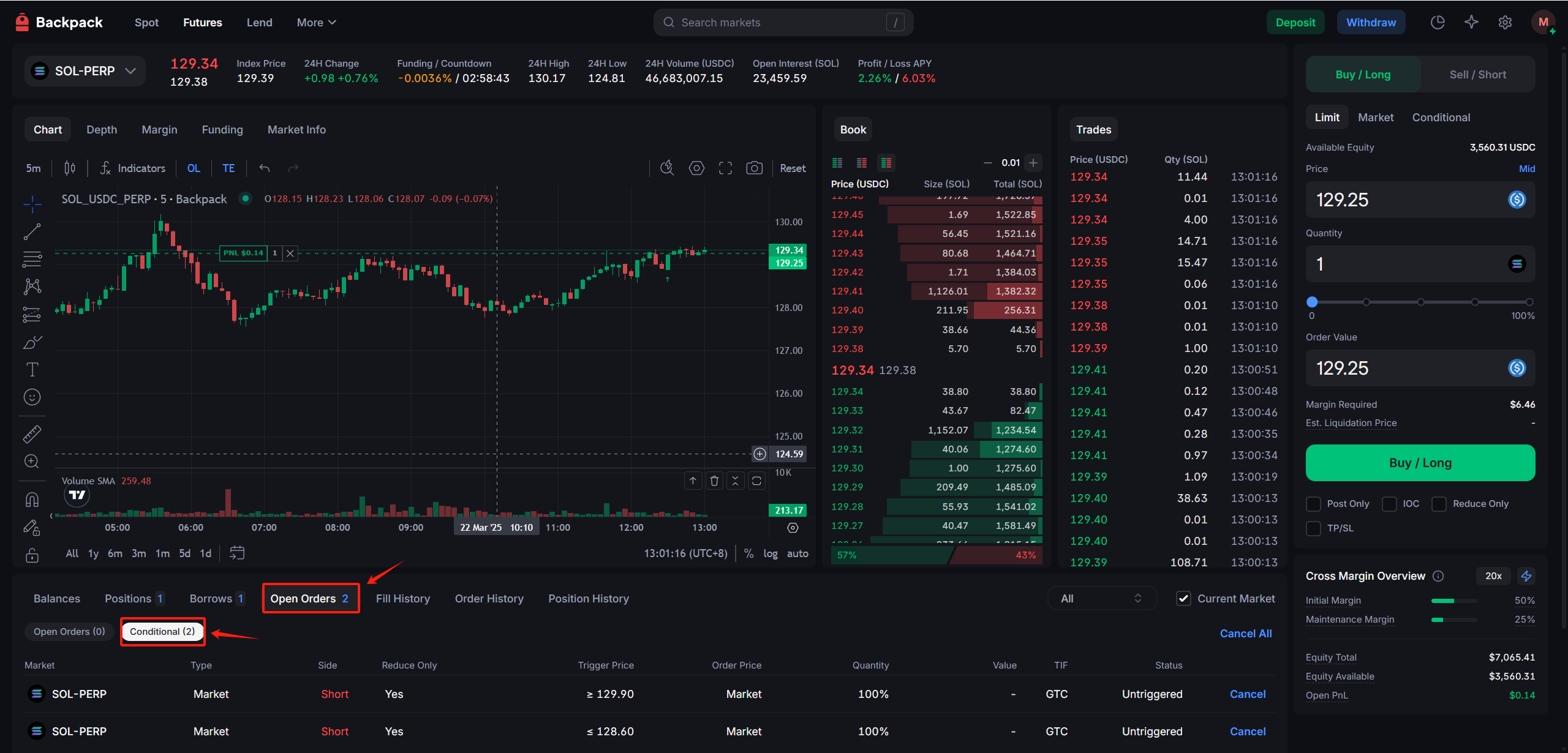This screenshot has height=753, width=1568.
Task: Open the go-to-date calendar icon
Action: coord(237,553)
